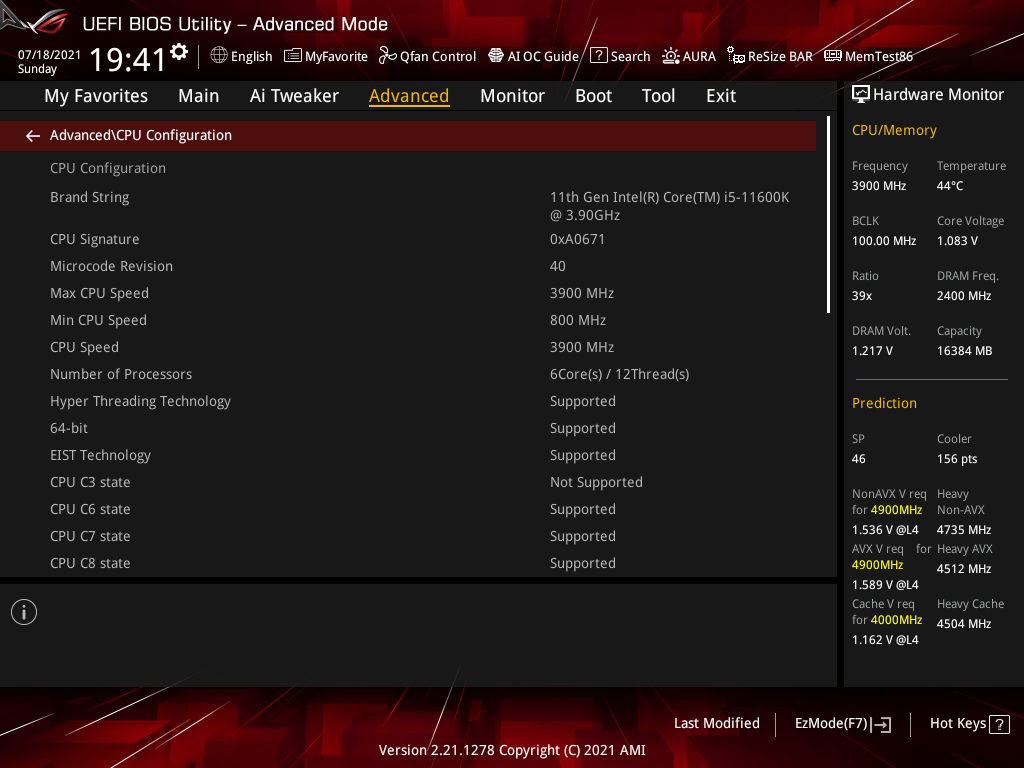Screen dimensions: 1024x768
Task: Launch the AI OC Guide
Action: 533,56
